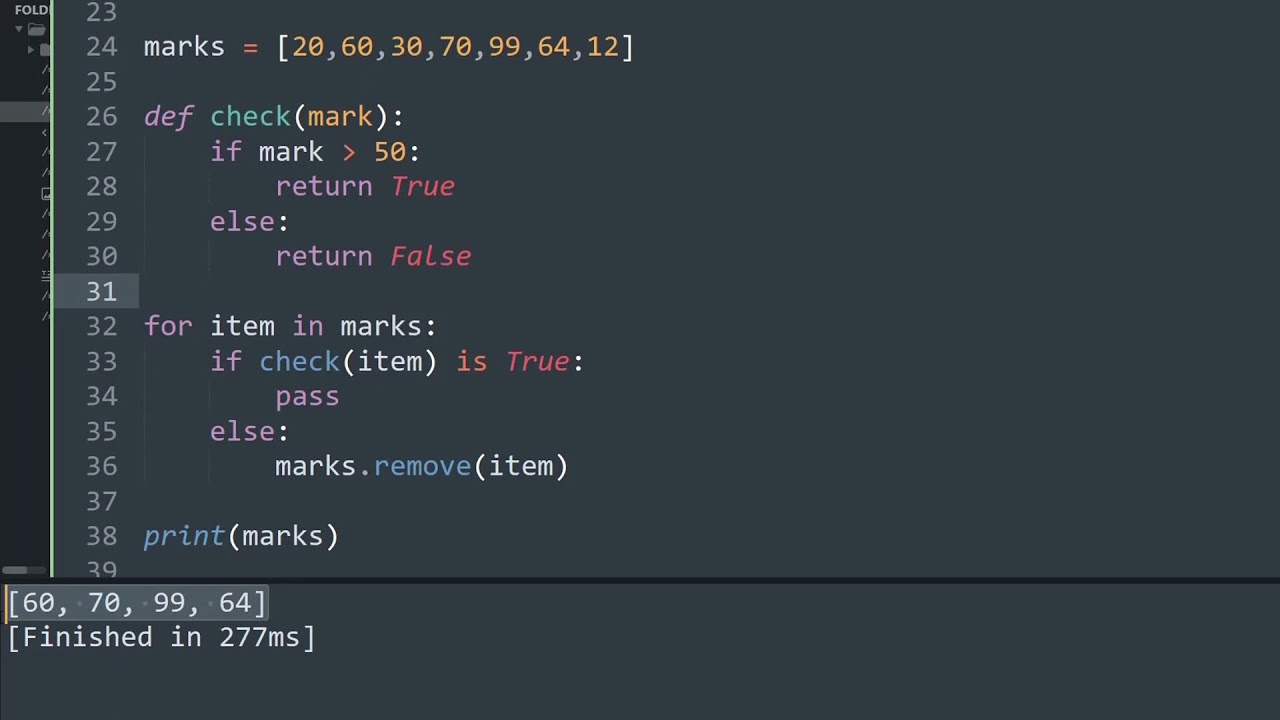
Task: Select the highlighted file in the sidebar
Action: coord(25,111)
